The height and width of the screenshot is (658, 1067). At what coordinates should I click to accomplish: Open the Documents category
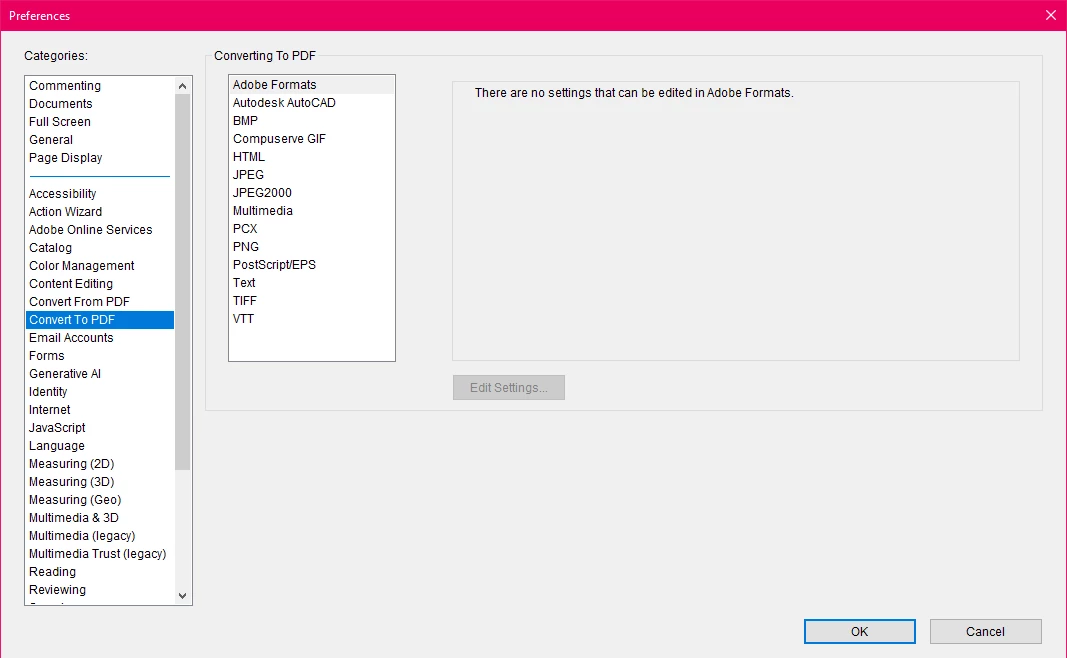tap(100, 103)
